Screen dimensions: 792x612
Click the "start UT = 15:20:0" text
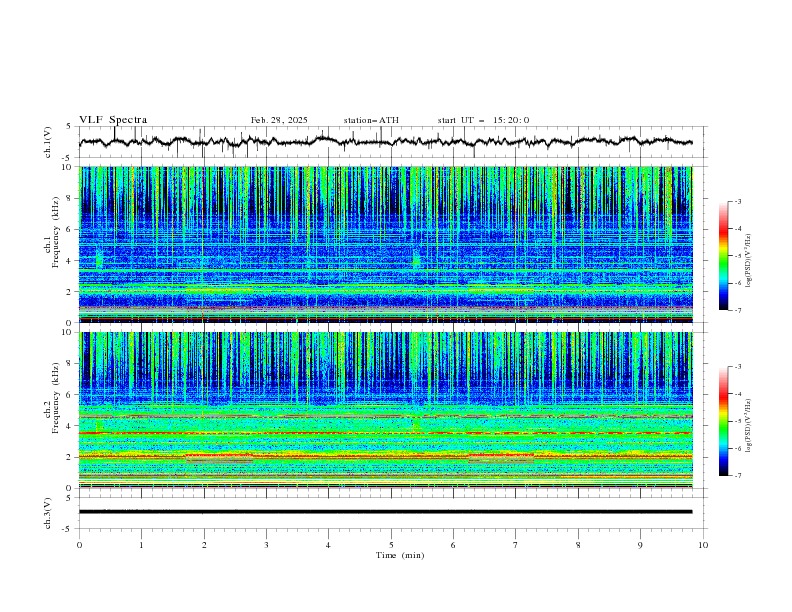pos(483,120)
